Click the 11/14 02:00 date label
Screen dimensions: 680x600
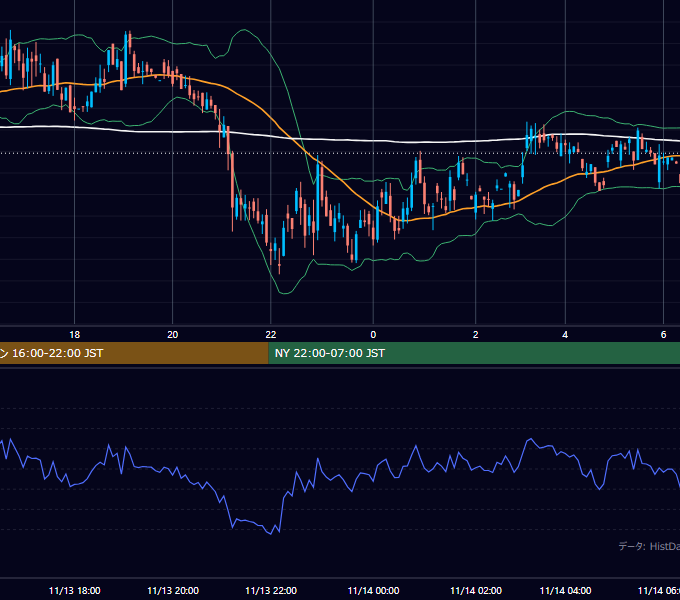pyautogui.click(x=476, y=590)
